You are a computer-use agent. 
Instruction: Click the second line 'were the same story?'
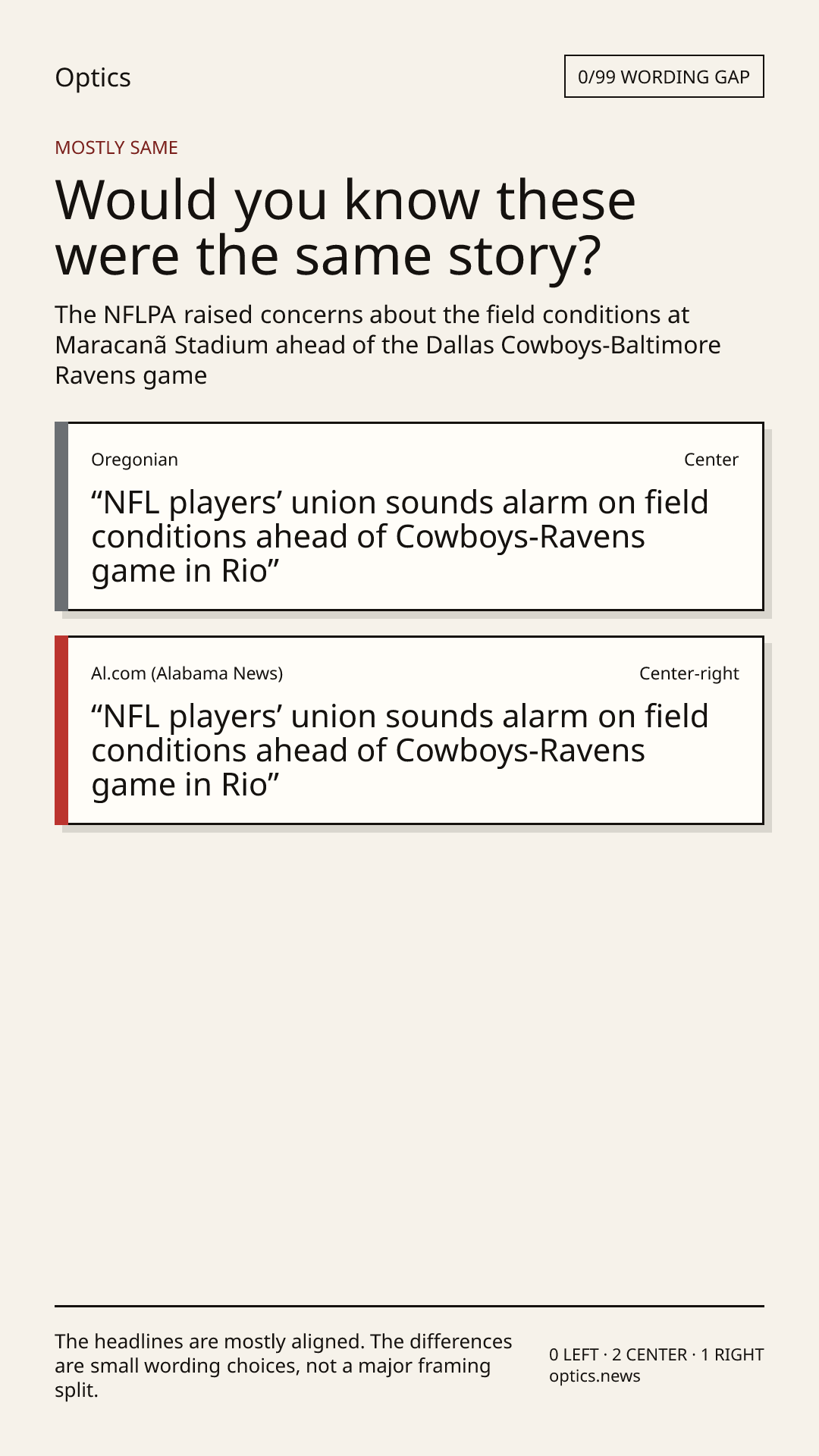(328, 256)
